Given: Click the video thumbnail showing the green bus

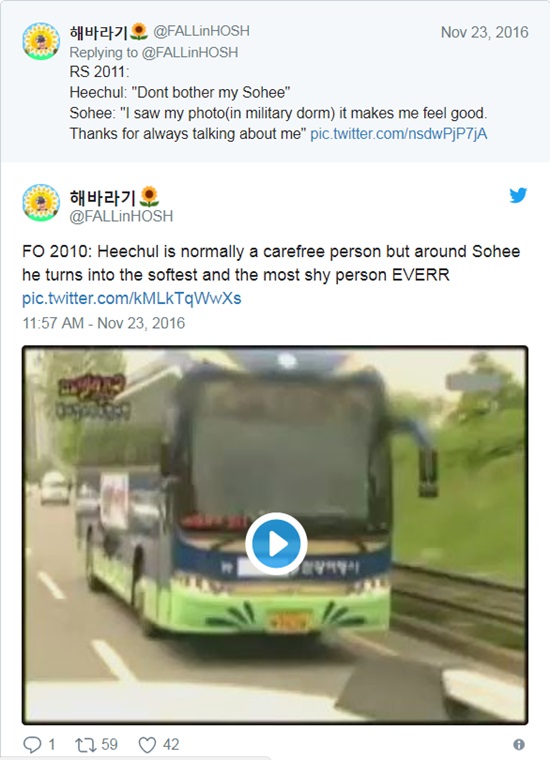Looking at the screenshot, I should pos(275,535).
